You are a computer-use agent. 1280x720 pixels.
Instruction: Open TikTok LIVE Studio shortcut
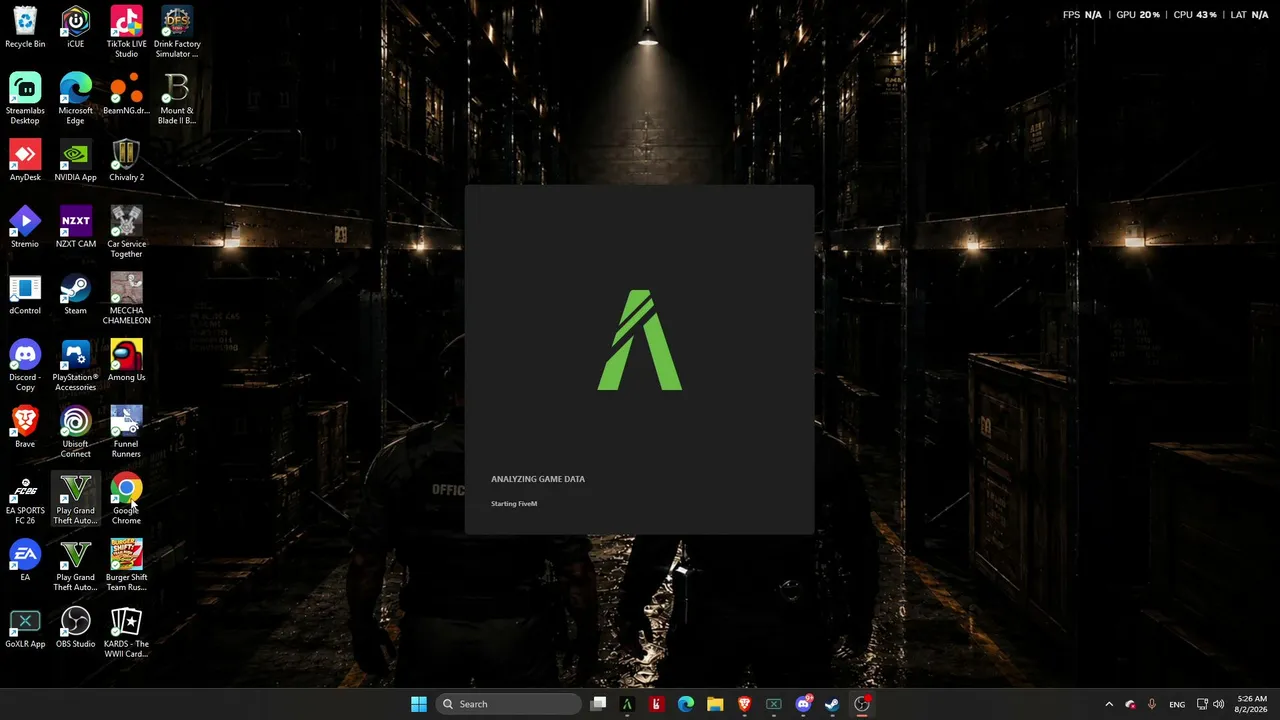pos(126,32)
